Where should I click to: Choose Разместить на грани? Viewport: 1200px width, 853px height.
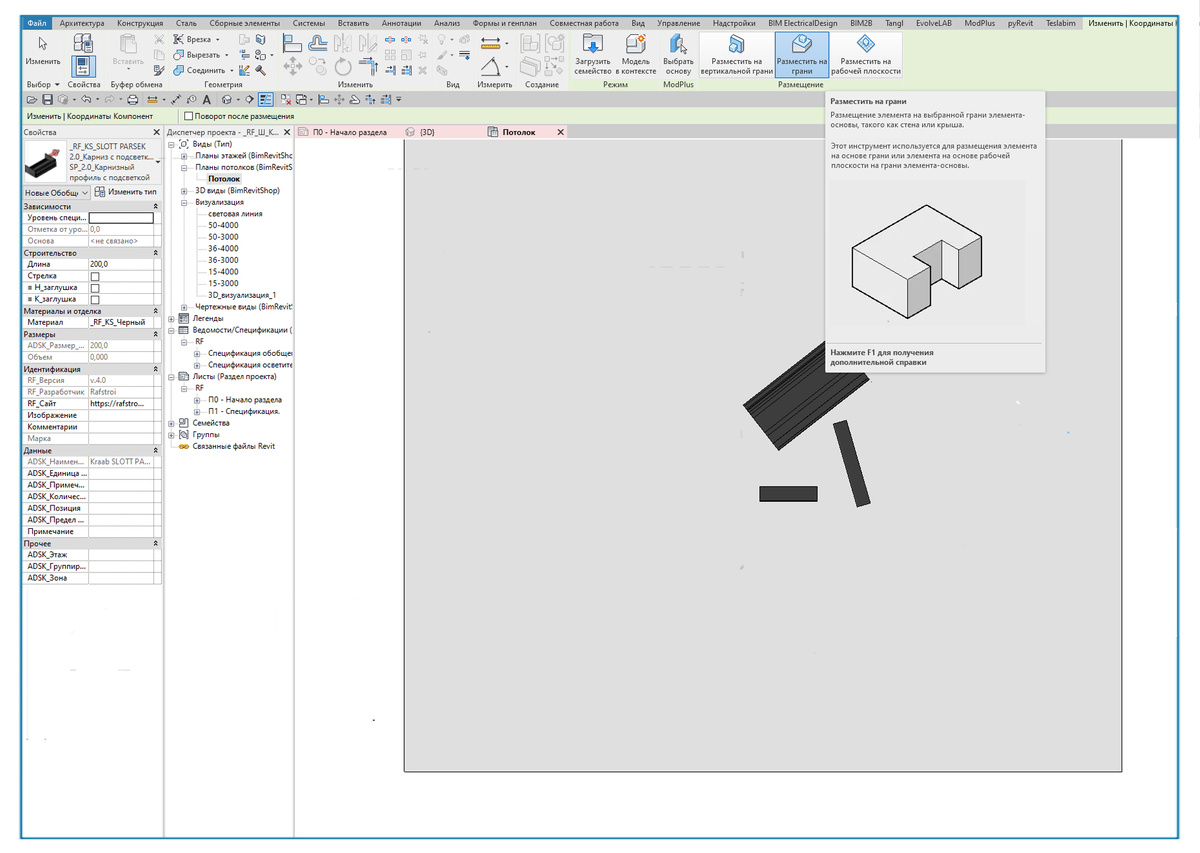point(802,54)
